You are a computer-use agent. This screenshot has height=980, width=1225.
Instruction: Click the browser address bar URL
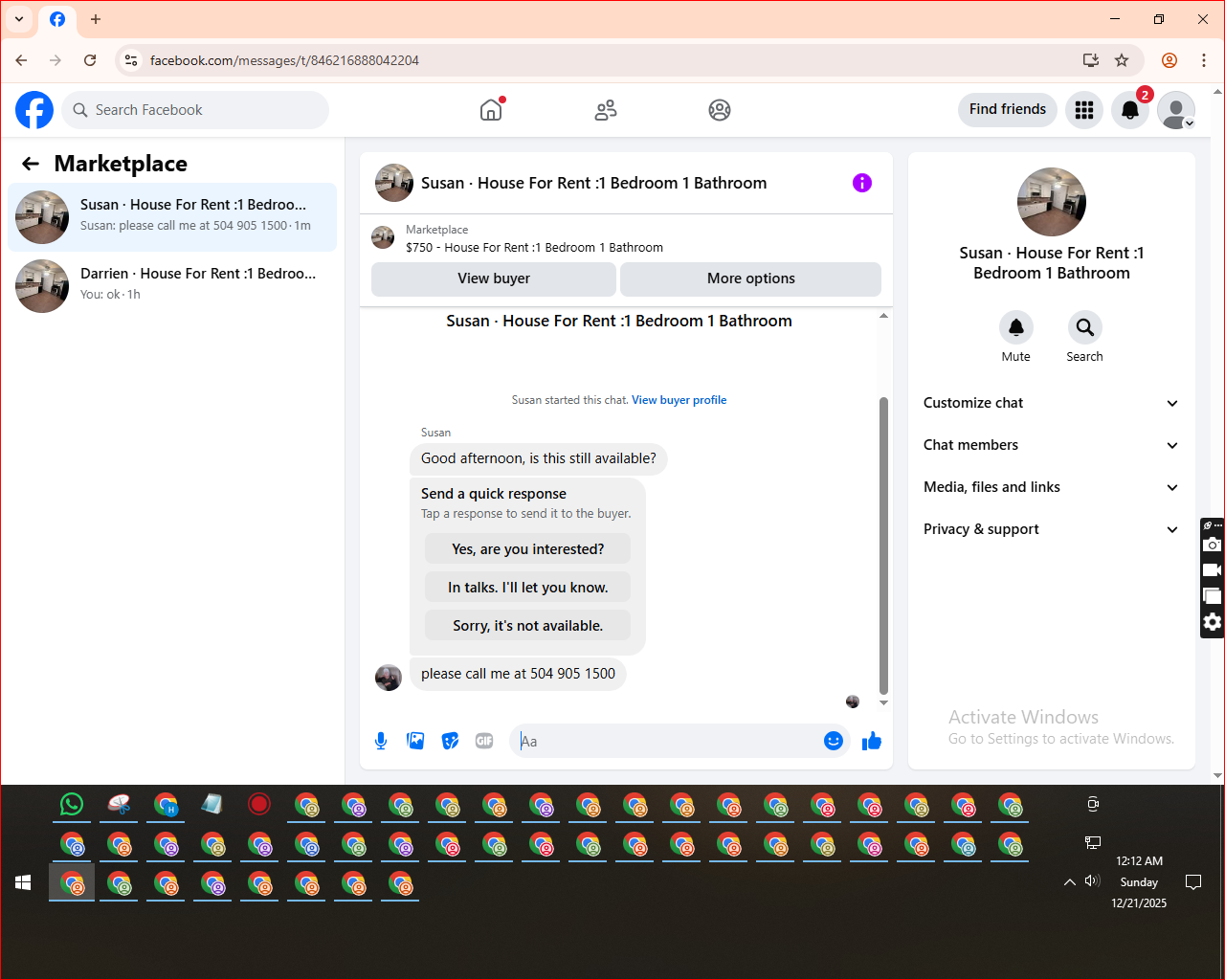(284, 60)
